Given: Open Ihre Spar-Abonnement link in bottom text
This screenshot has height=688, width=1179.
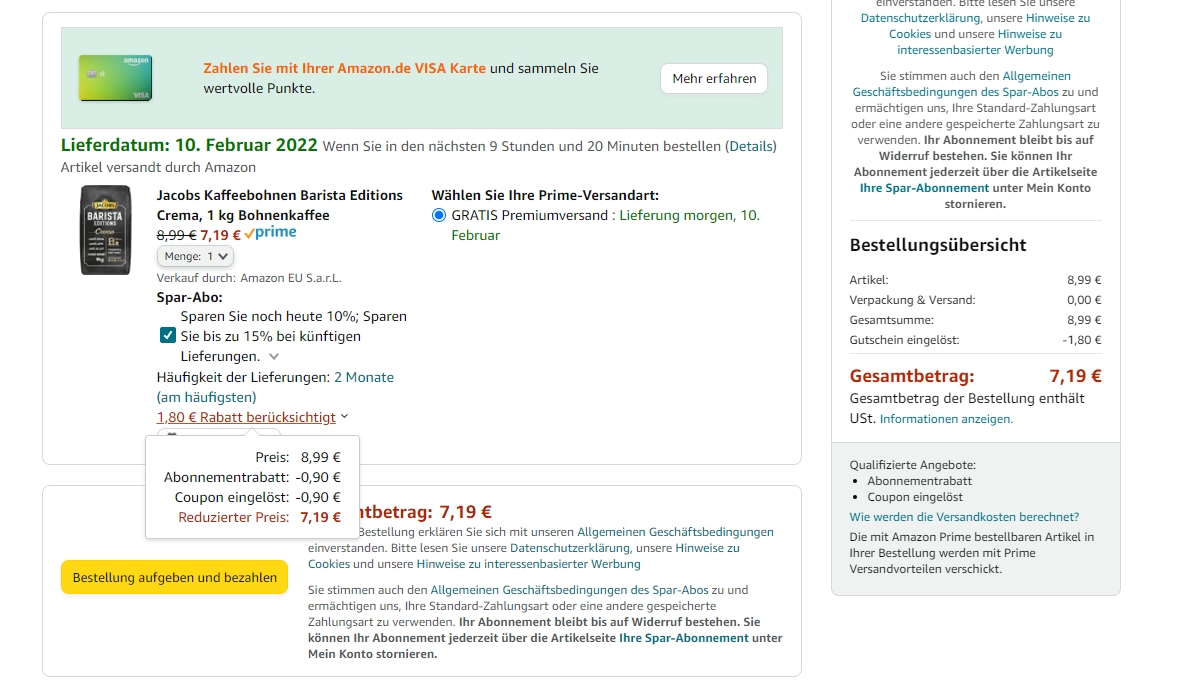Looking at the screenshot, I should pos(683,638).
